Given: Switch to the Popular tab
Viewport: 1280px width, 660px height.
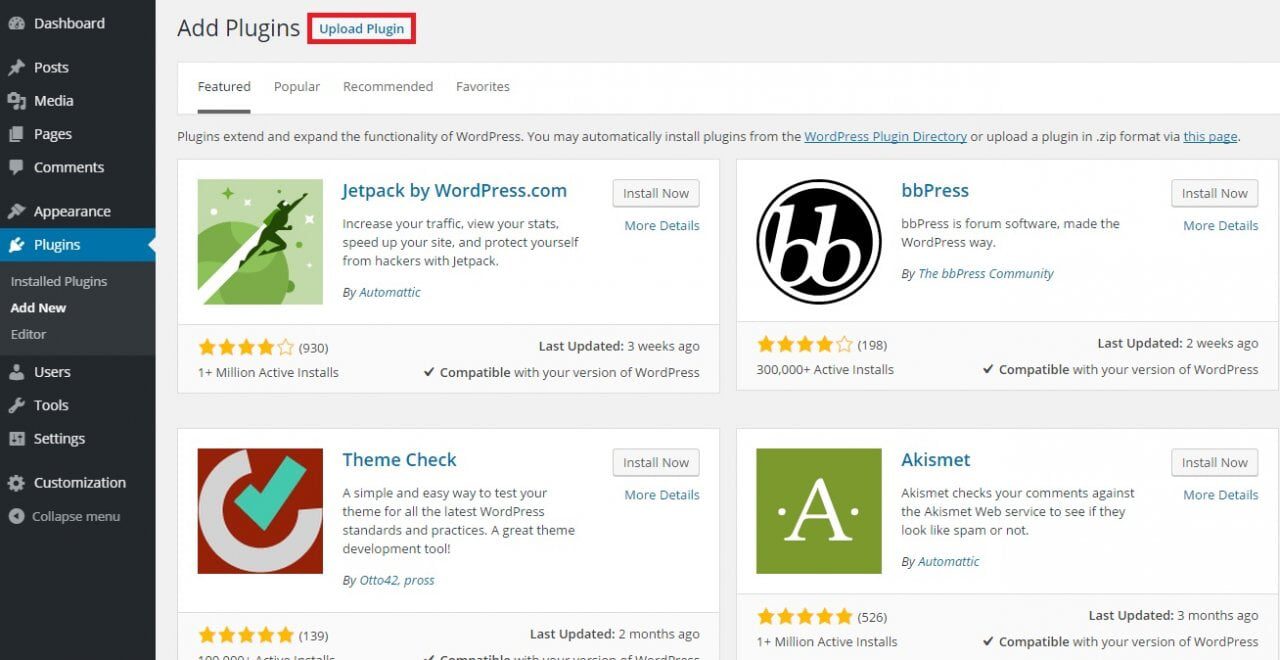Looking at the screenshot, I should tap(297, 87).
